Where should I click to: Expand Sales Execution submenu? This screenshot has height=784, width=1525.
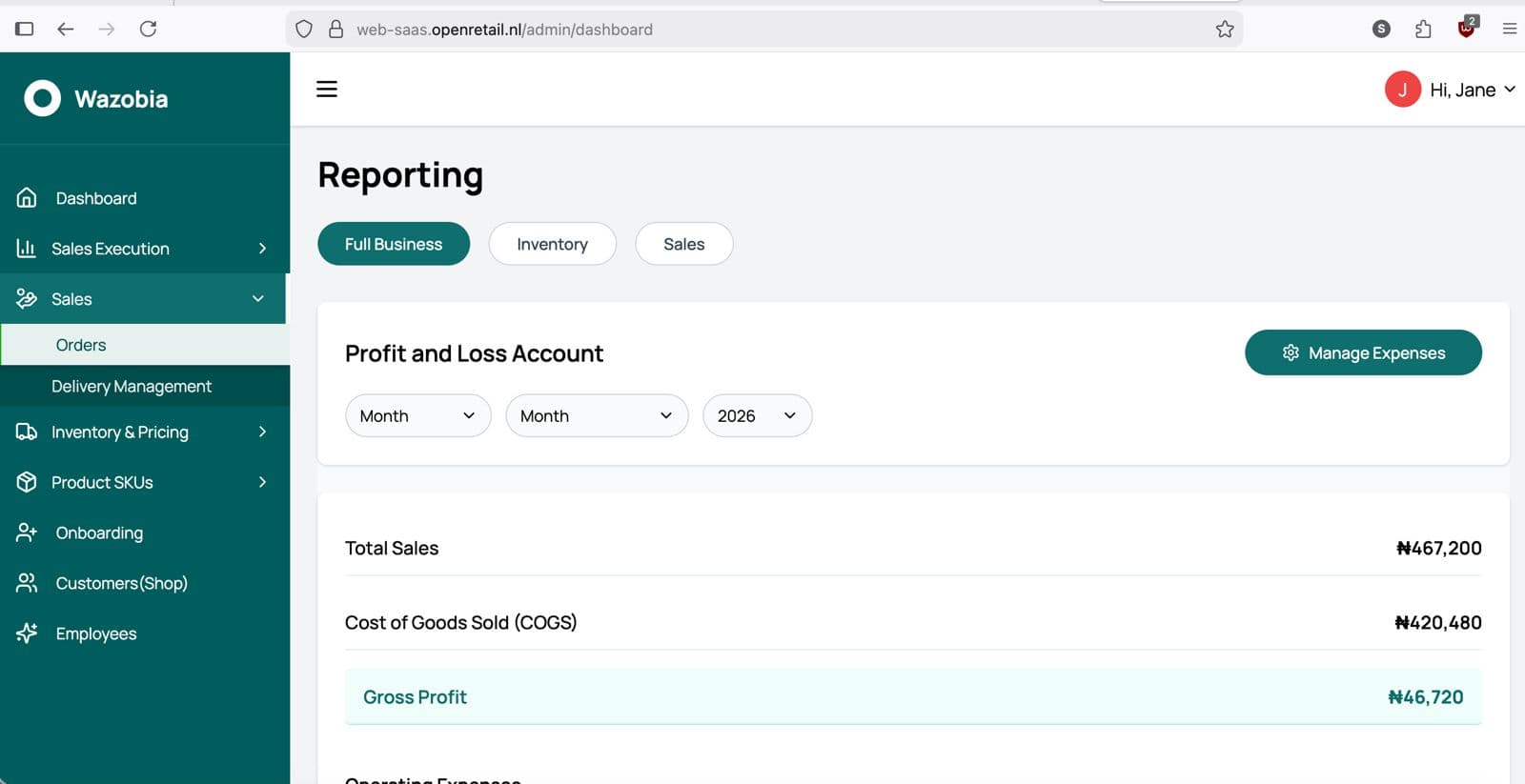tap(262, 249)
